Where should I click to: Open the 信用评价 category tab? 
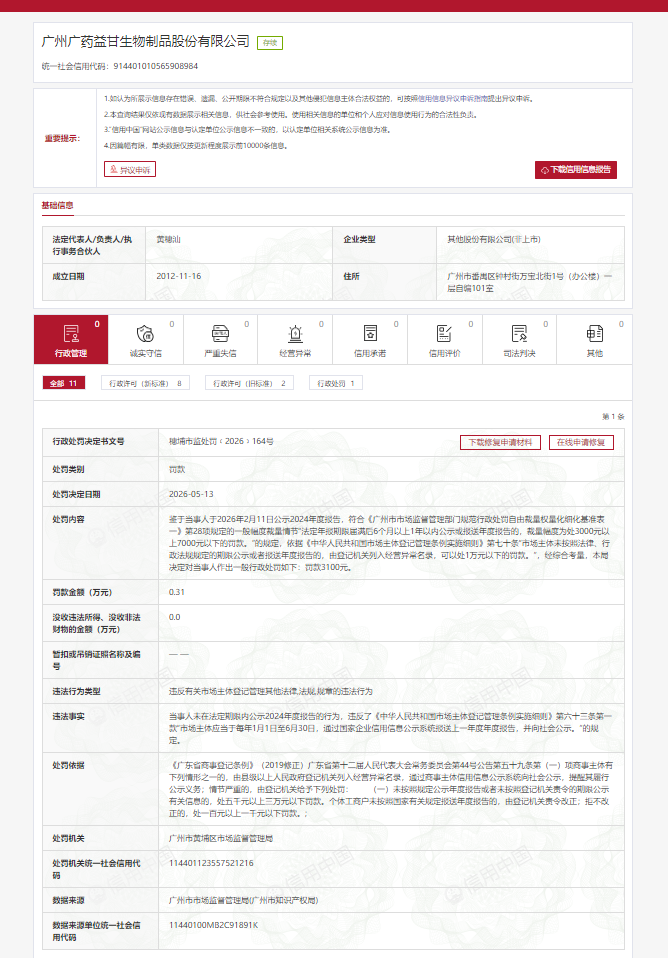(x=445, y=340)
